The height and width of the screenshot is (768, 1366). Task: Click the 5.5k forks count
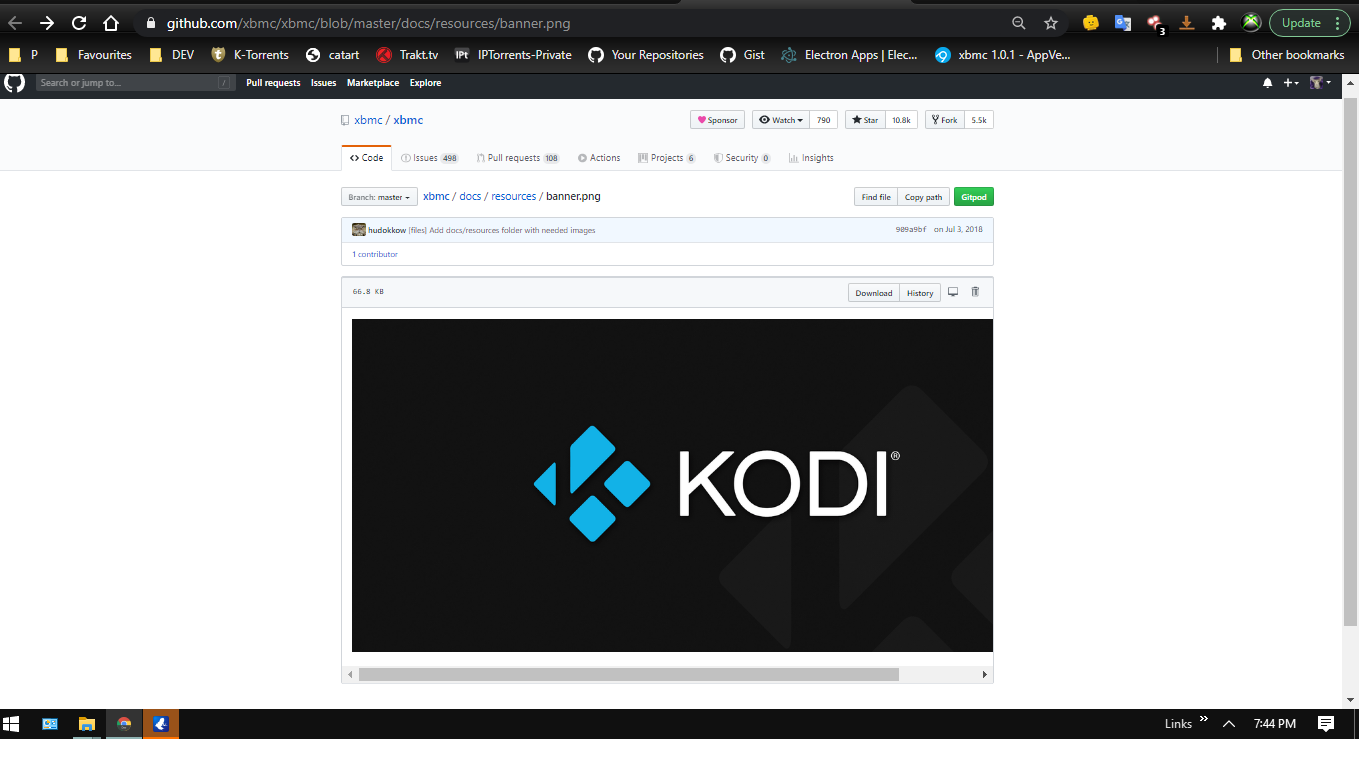point(979,120)
